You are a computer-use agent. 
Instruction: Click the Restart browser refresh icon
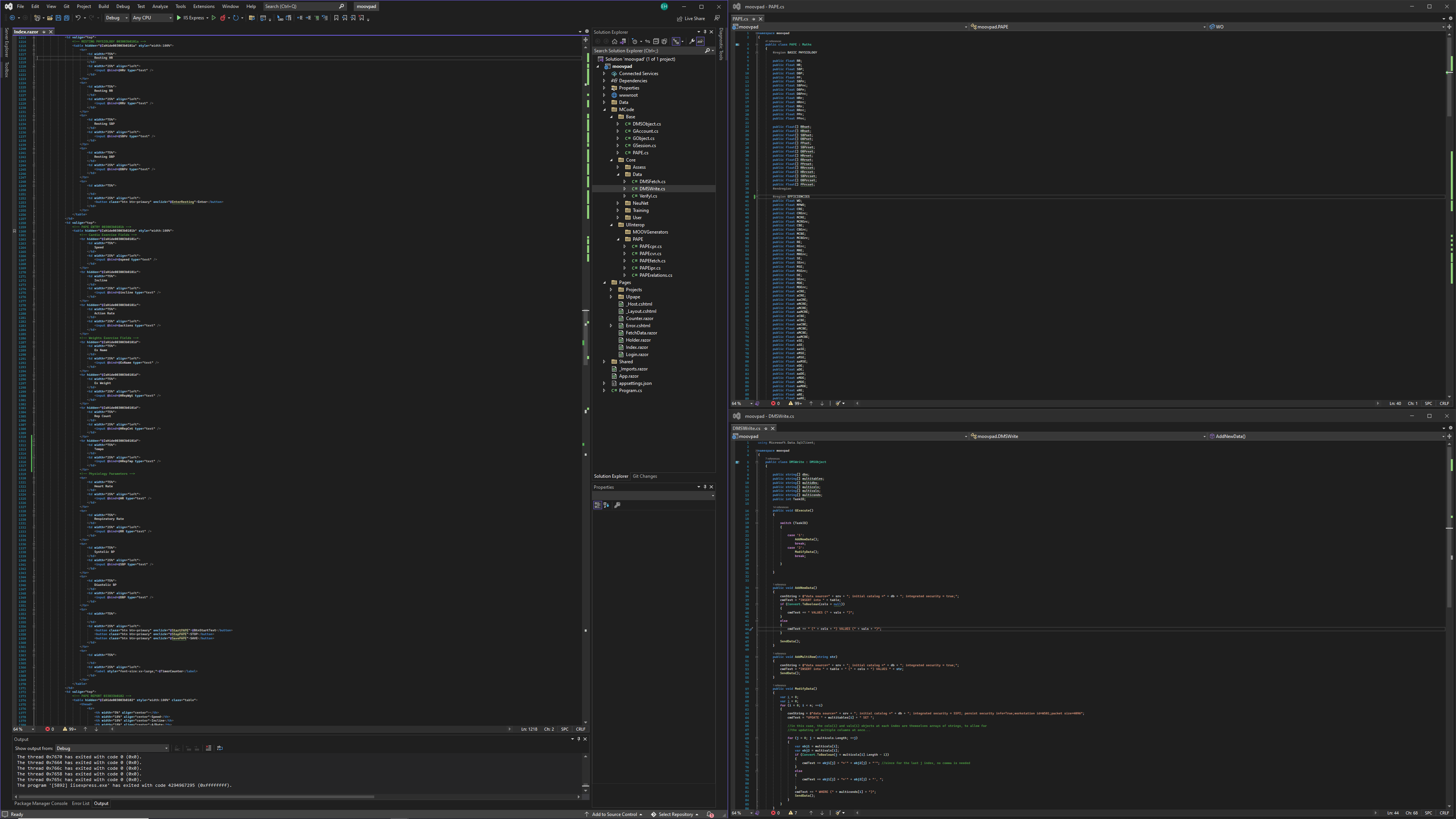click(x=236, y=18)
